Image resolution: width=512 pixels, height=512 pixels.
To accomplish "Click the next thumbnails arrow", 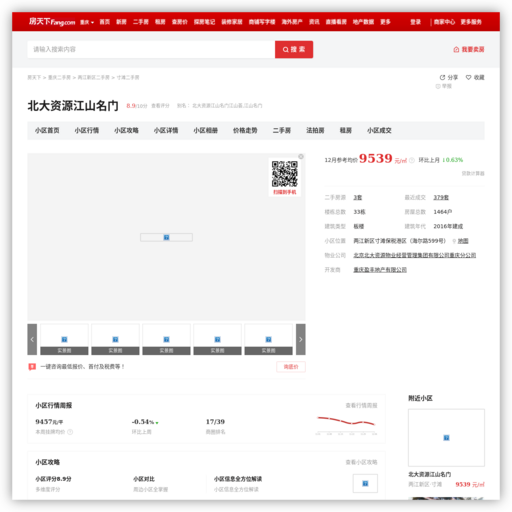I will coord(301,339).
